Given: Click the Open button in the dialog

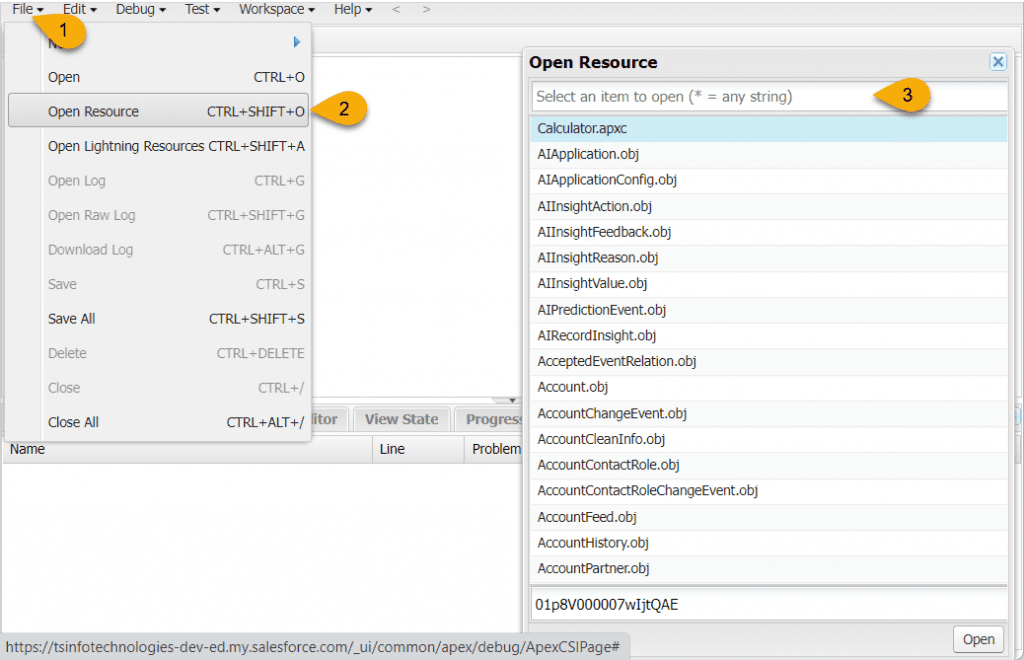Looking at the screenshot, I should pos(978,639).
